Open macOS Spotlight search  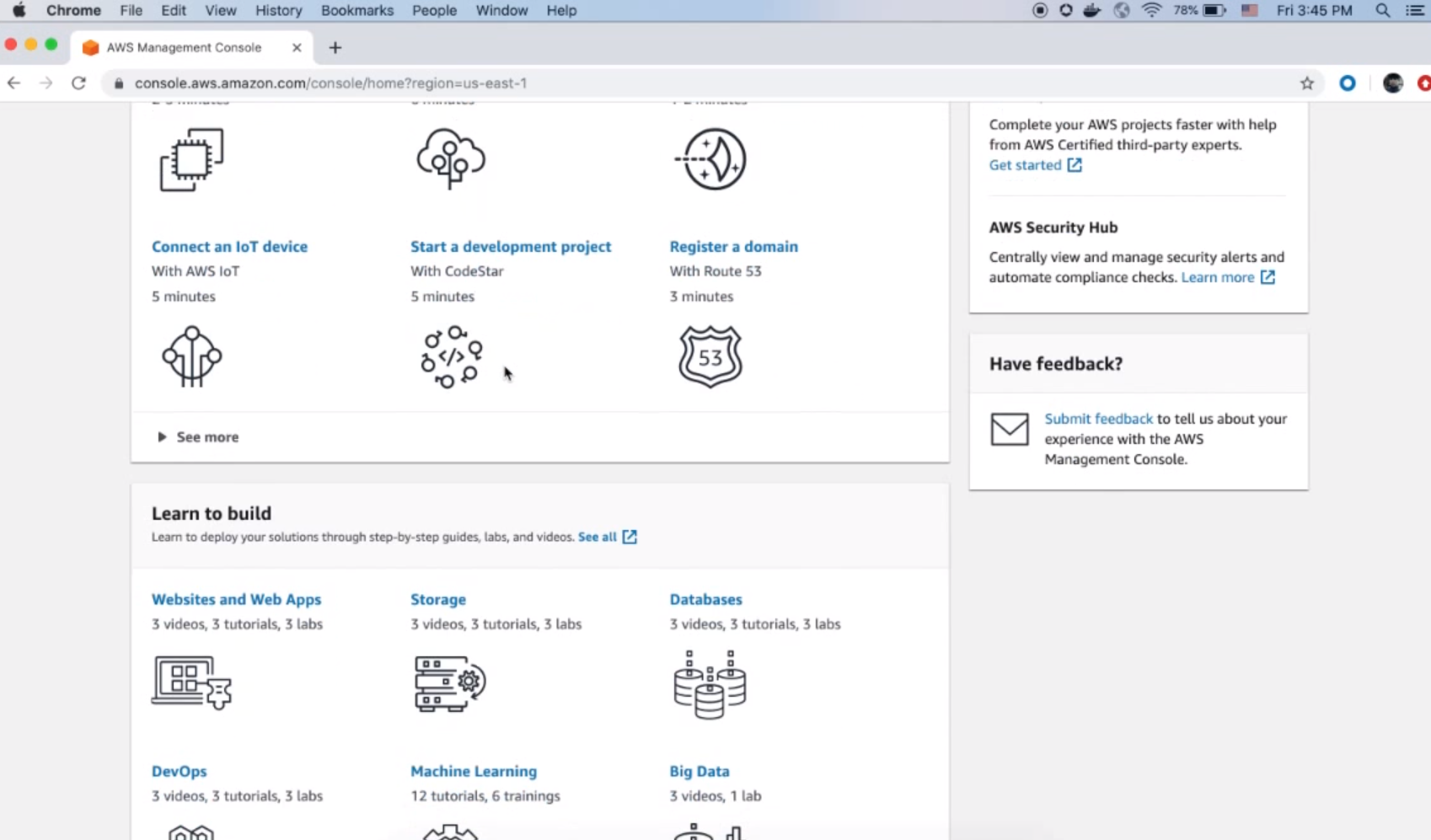[1383, 11]
